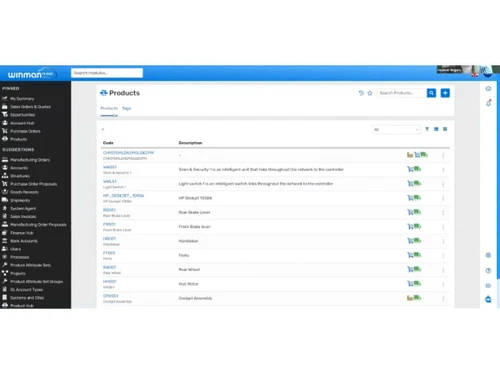This screenshot has height=375, width=500.
Task: Open the Opportunities module
Action: (22, 115)
